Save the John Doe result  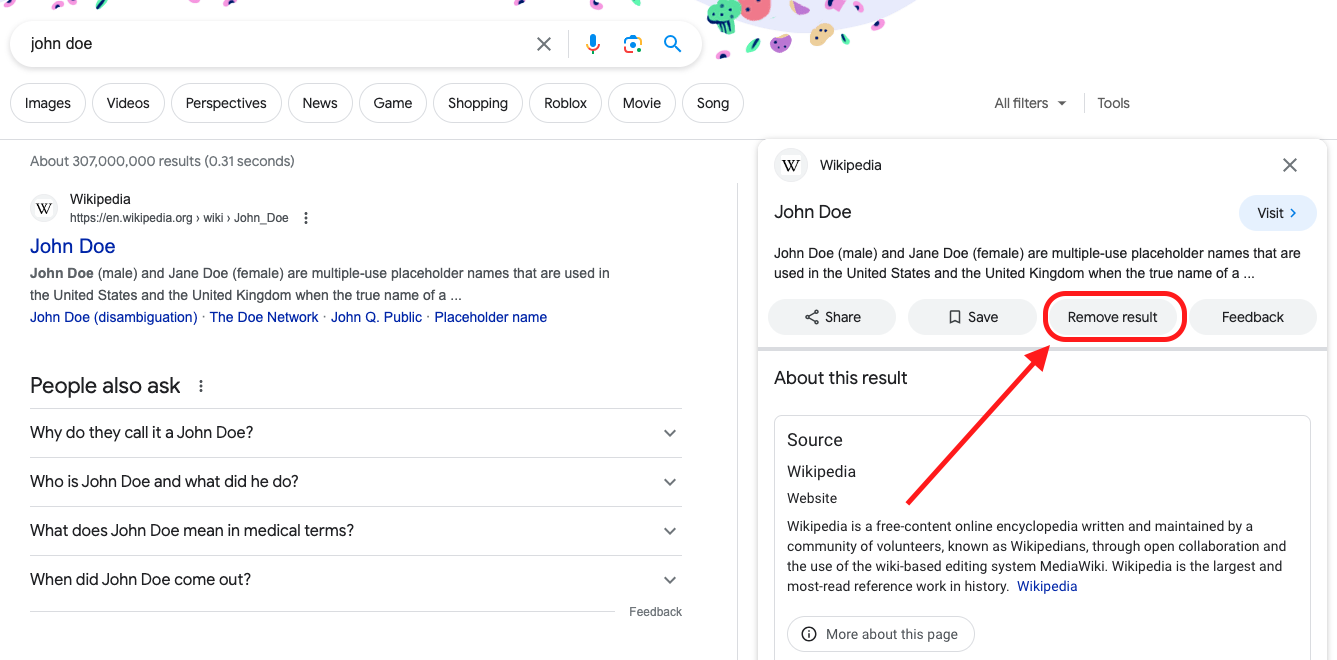pyautogui.click(x=971, y=316)
